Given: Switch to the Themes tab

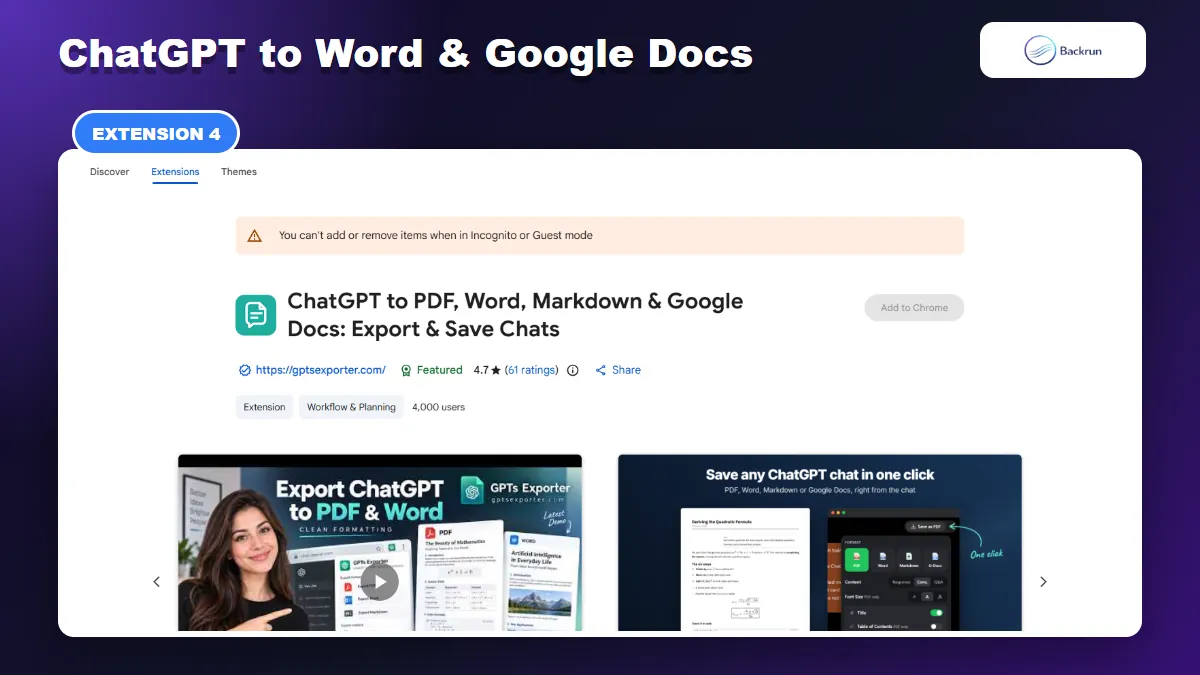Looking at the screenshot, I should click(x=239, y=172).
